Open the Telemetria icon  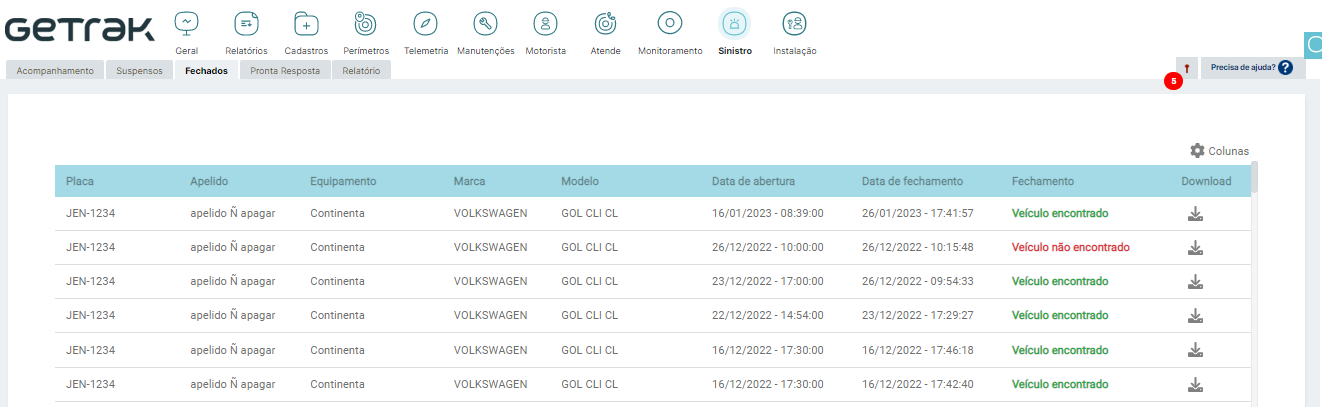pyautogui.click(x=426, y=23)
